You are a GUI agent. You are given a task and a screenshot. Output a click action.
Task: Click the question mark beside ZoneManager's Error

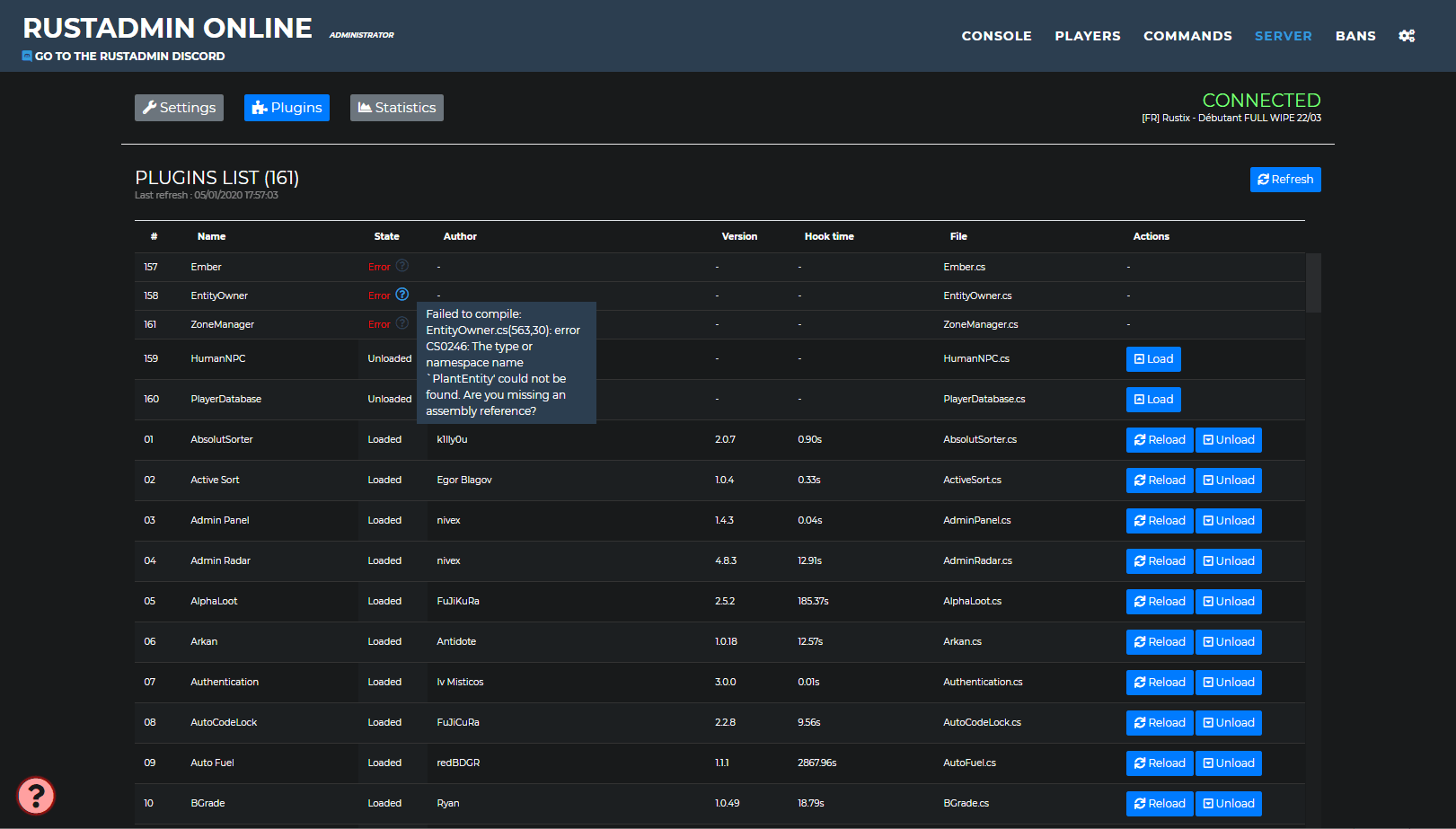click(402, 323)
